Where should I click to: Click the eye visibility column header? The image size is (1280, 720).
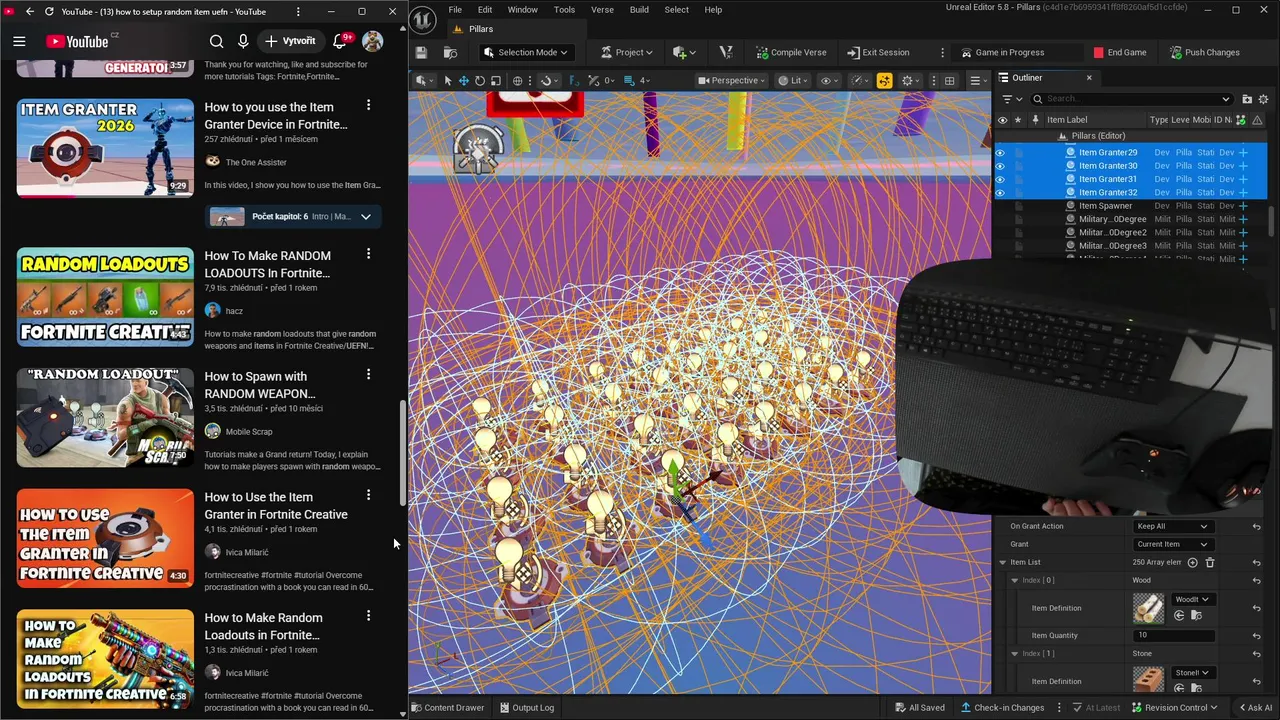coord(1002,120)
